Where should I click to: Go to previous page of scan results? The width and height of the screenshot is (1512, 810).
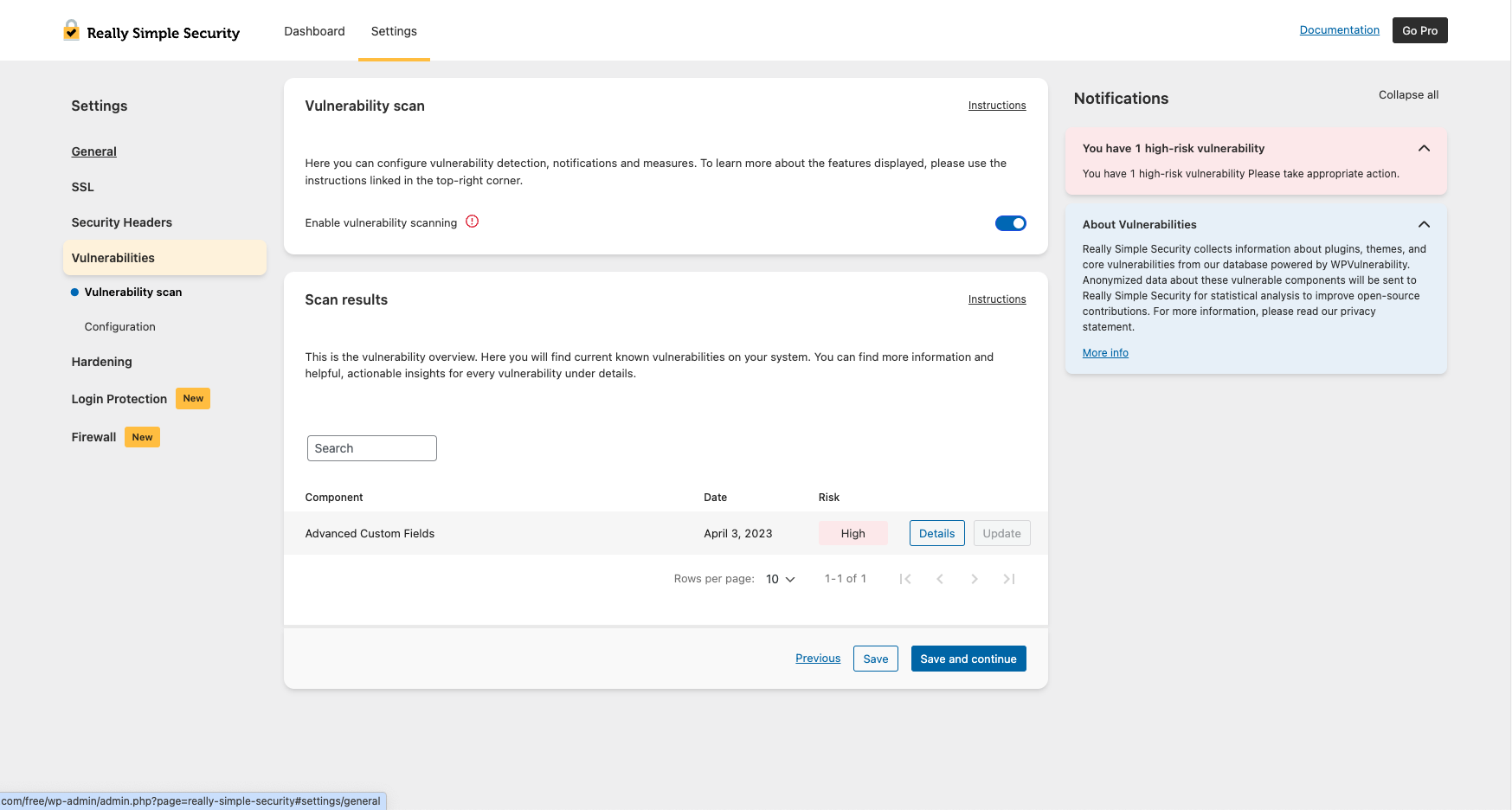click(x=940, y=579)
